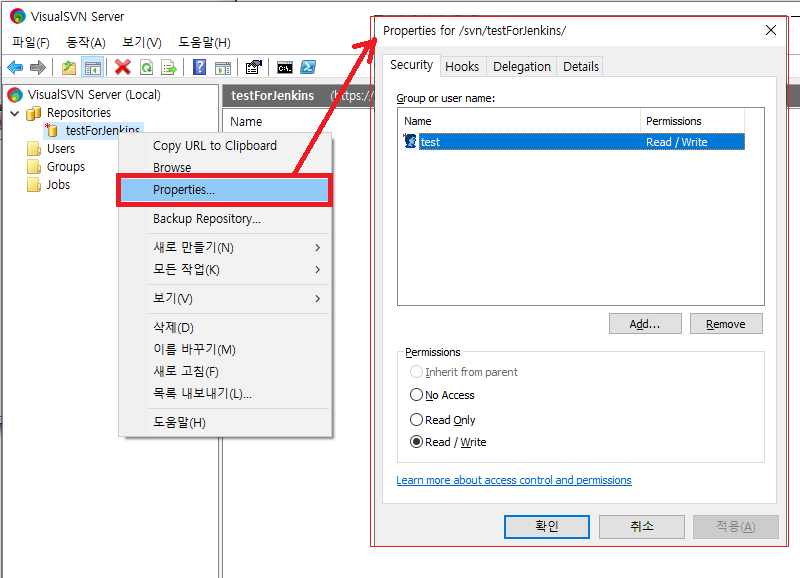Click the Name column header in user list

pos(519,121)
